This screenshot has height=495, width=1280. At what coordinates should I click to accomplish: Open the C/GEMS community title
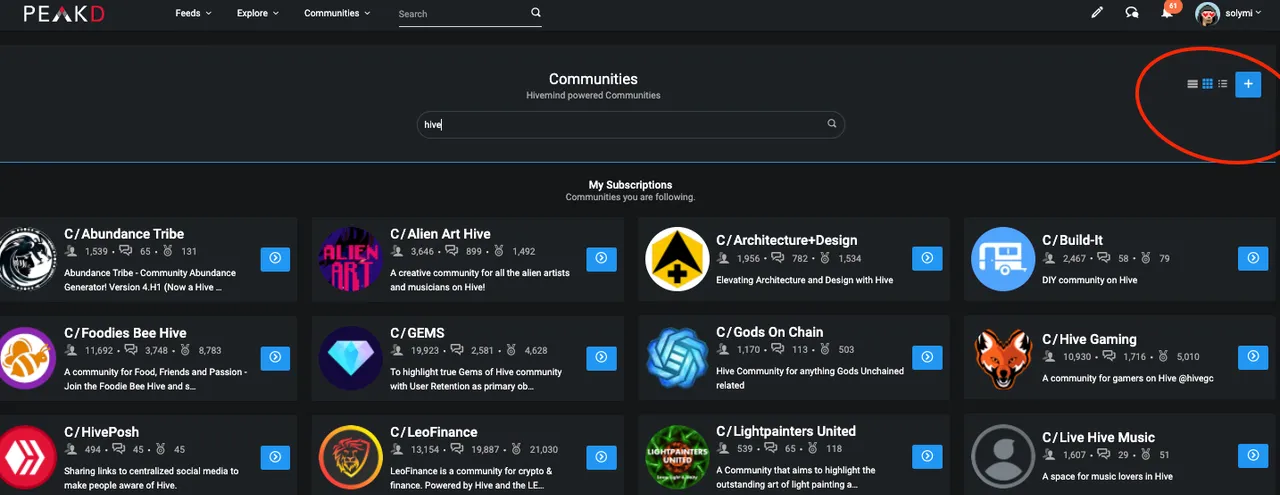[417, 333]
